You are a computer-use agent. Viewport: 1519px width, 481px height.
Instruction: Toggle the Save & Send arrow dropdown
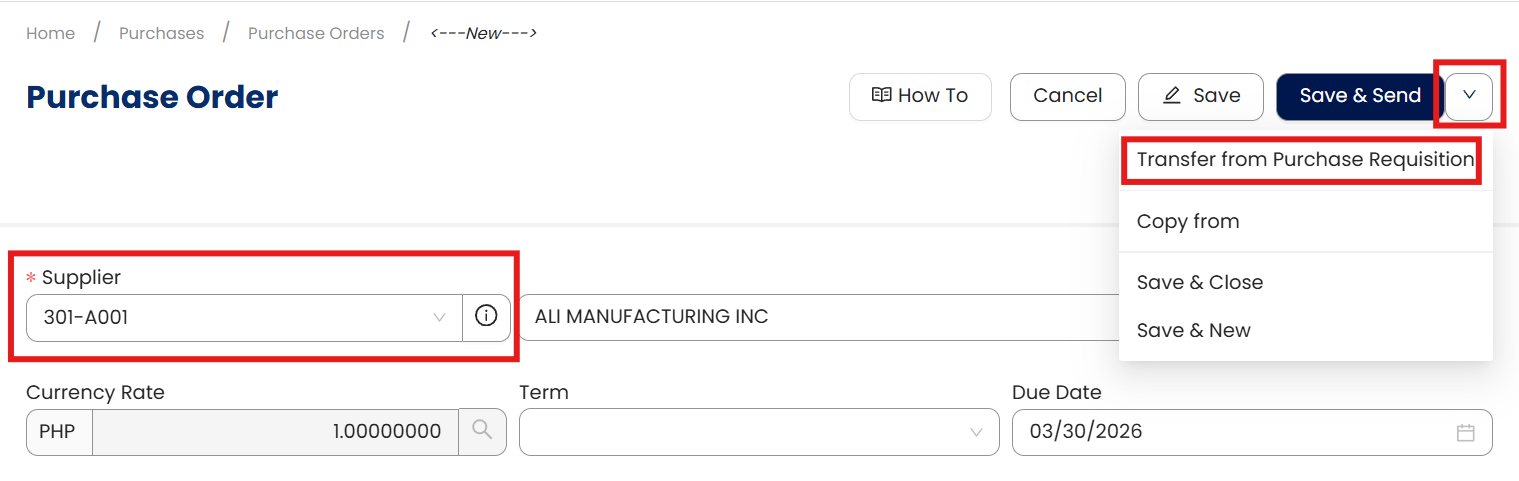point(1468,96)
